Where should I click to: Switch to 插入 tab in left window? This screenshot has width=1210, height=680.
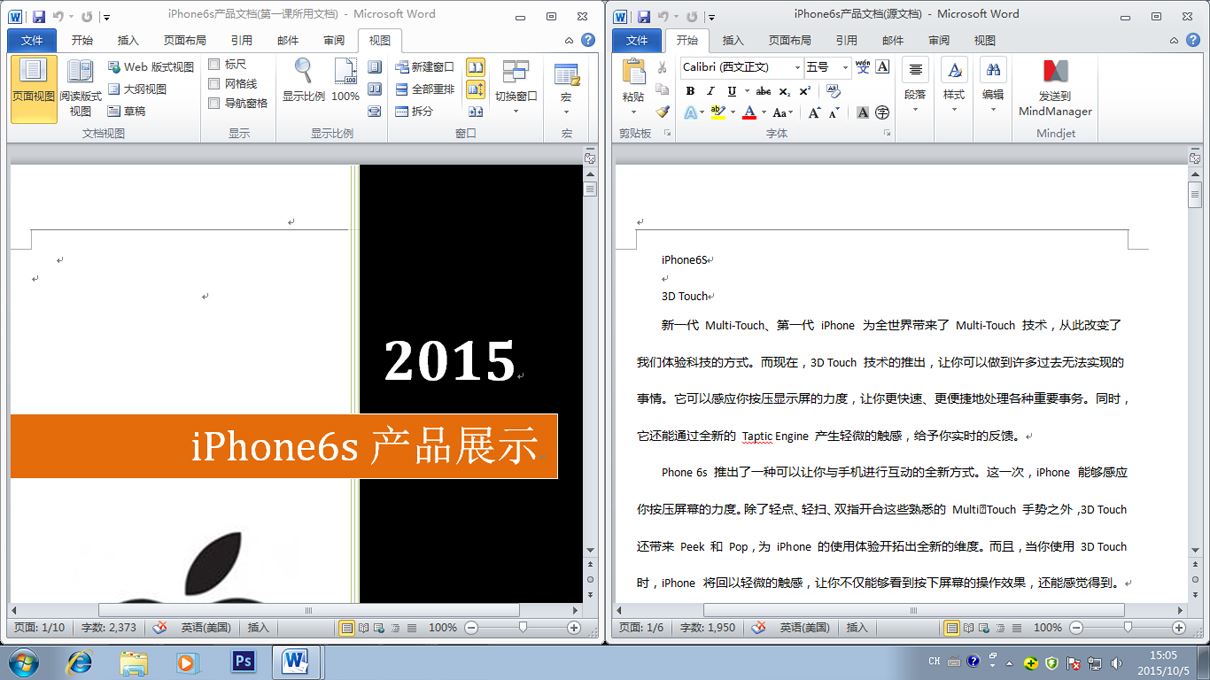128,40
